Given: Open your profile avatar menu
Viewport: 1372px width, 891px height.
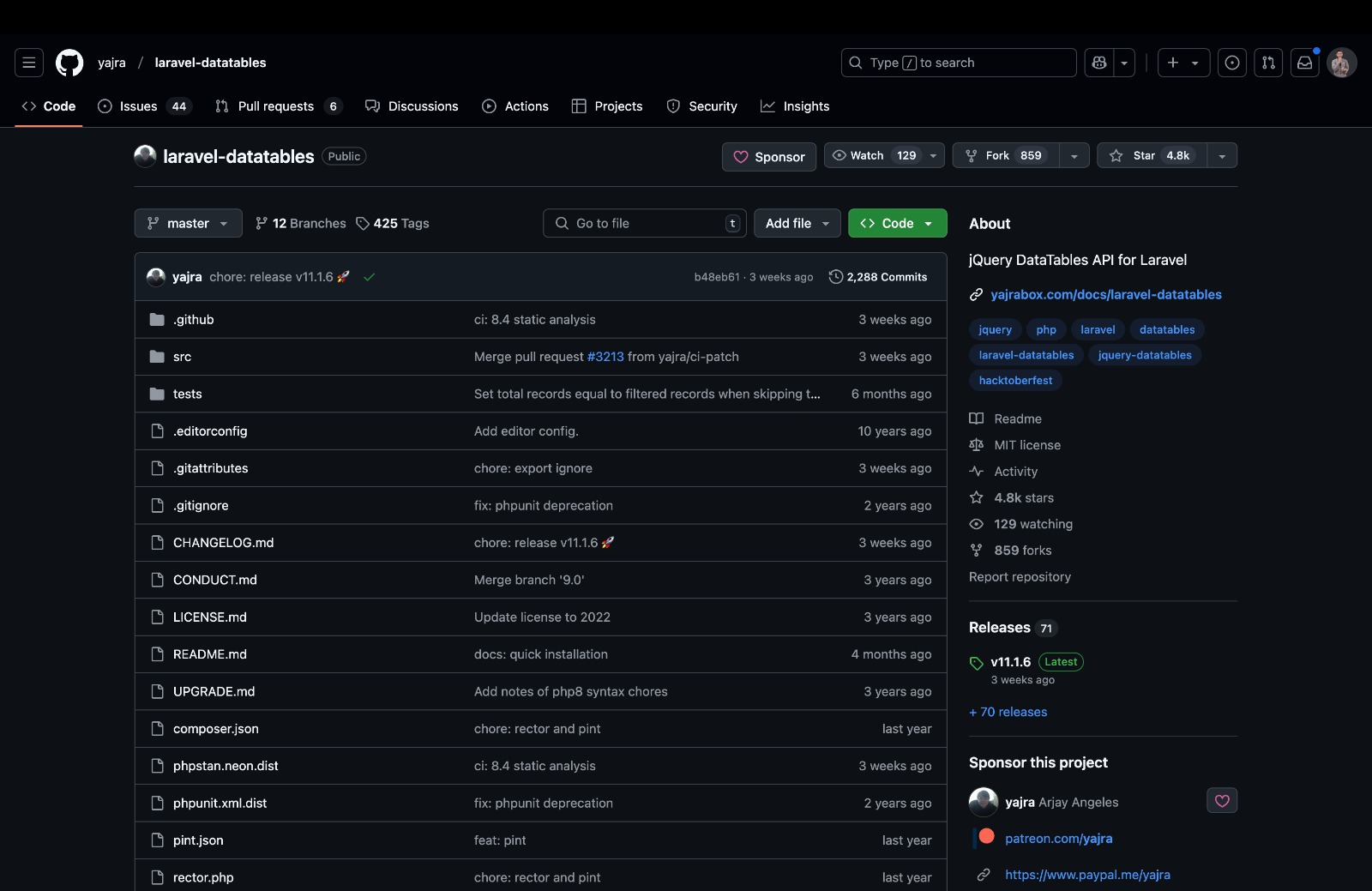Looking at the screenshot, I should click(x=1342, y=63).
